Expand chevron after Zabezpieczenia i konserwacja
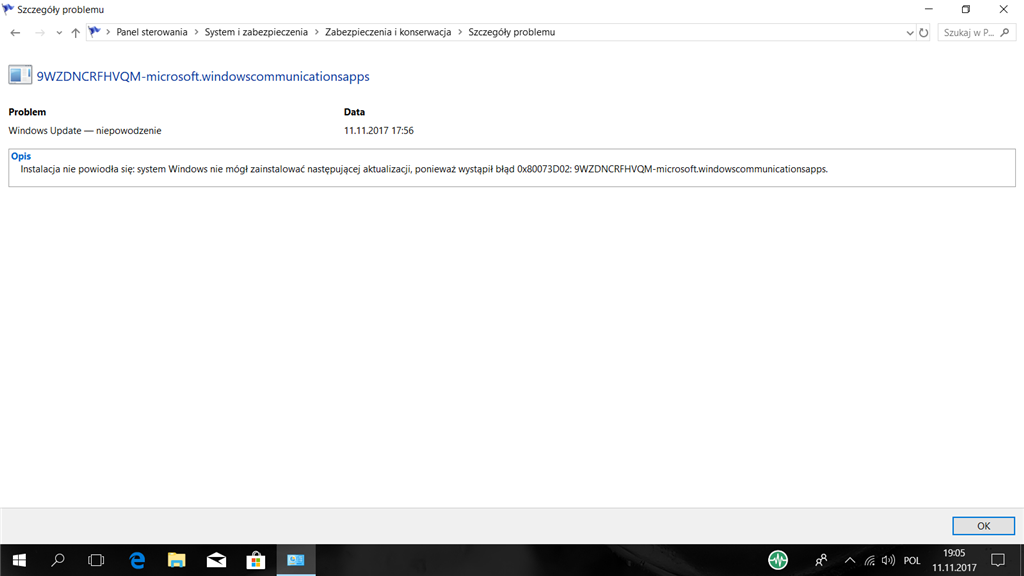The width and height of the screenshot is (1024, 576). pyautogui.click(x=460, y=32)
